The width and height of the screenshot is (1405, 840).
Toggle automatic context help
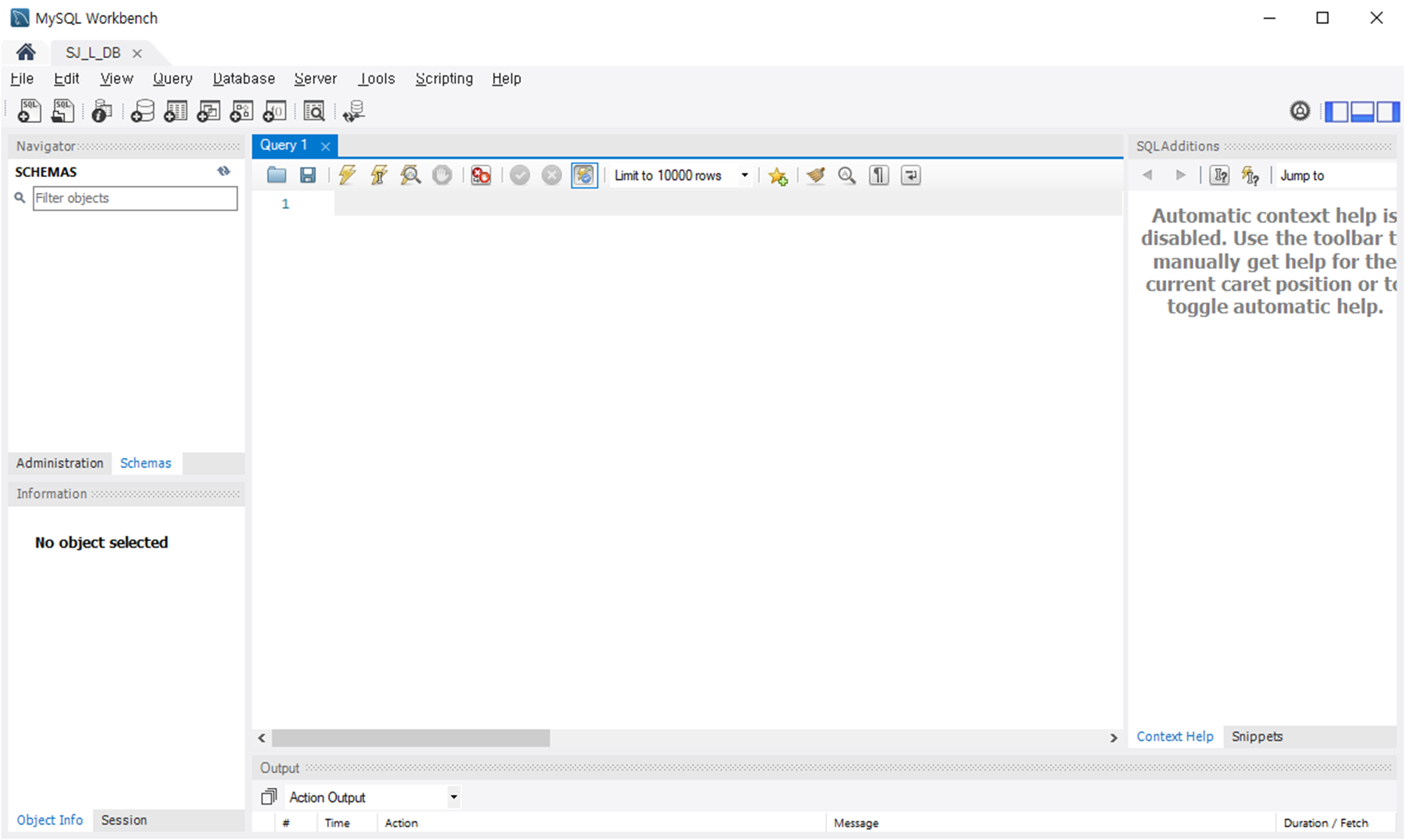1250,176
